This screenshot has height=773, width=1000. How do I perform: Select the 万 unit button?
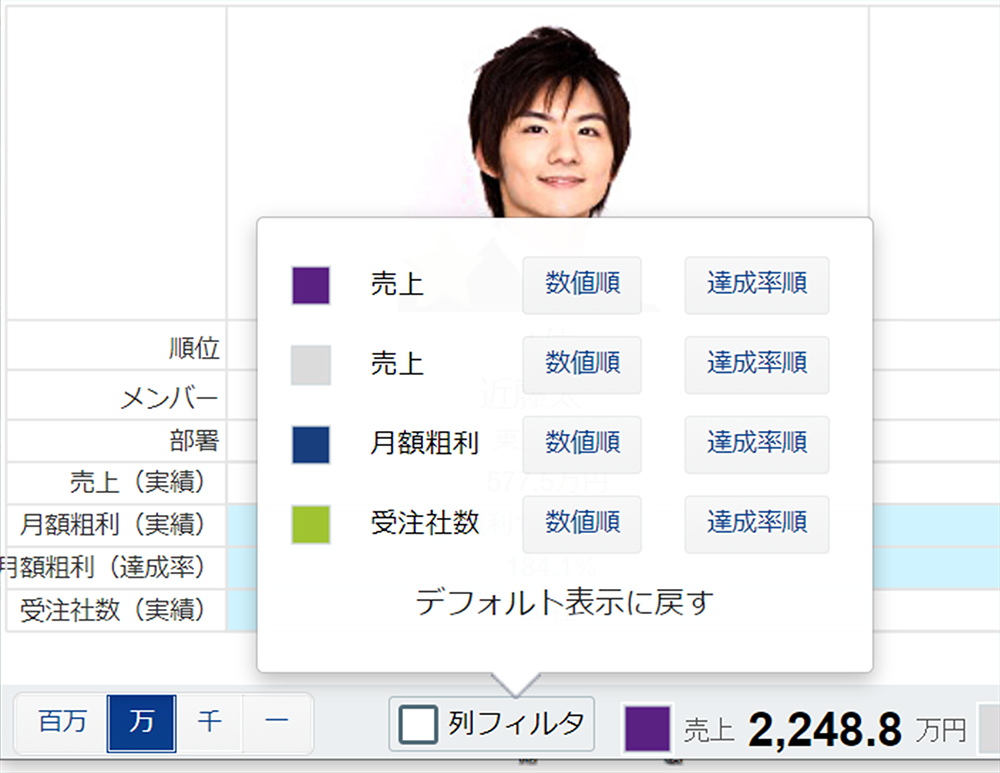(x=142, y=723)
